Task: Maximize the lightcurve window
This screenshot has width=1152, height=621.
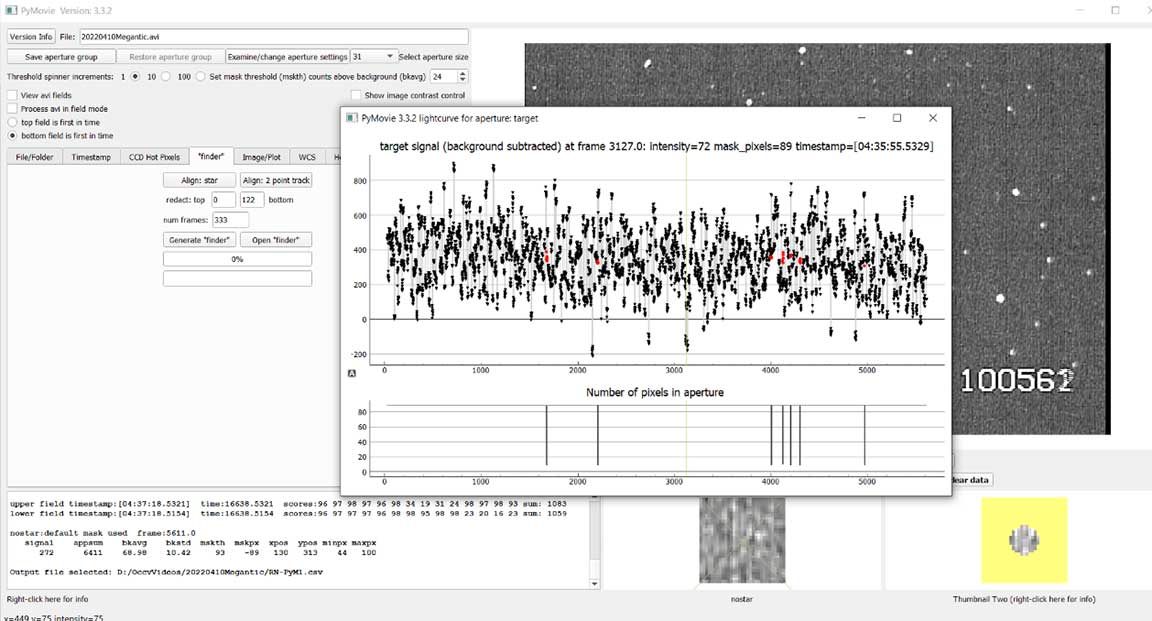Action: tap(897, 118)
